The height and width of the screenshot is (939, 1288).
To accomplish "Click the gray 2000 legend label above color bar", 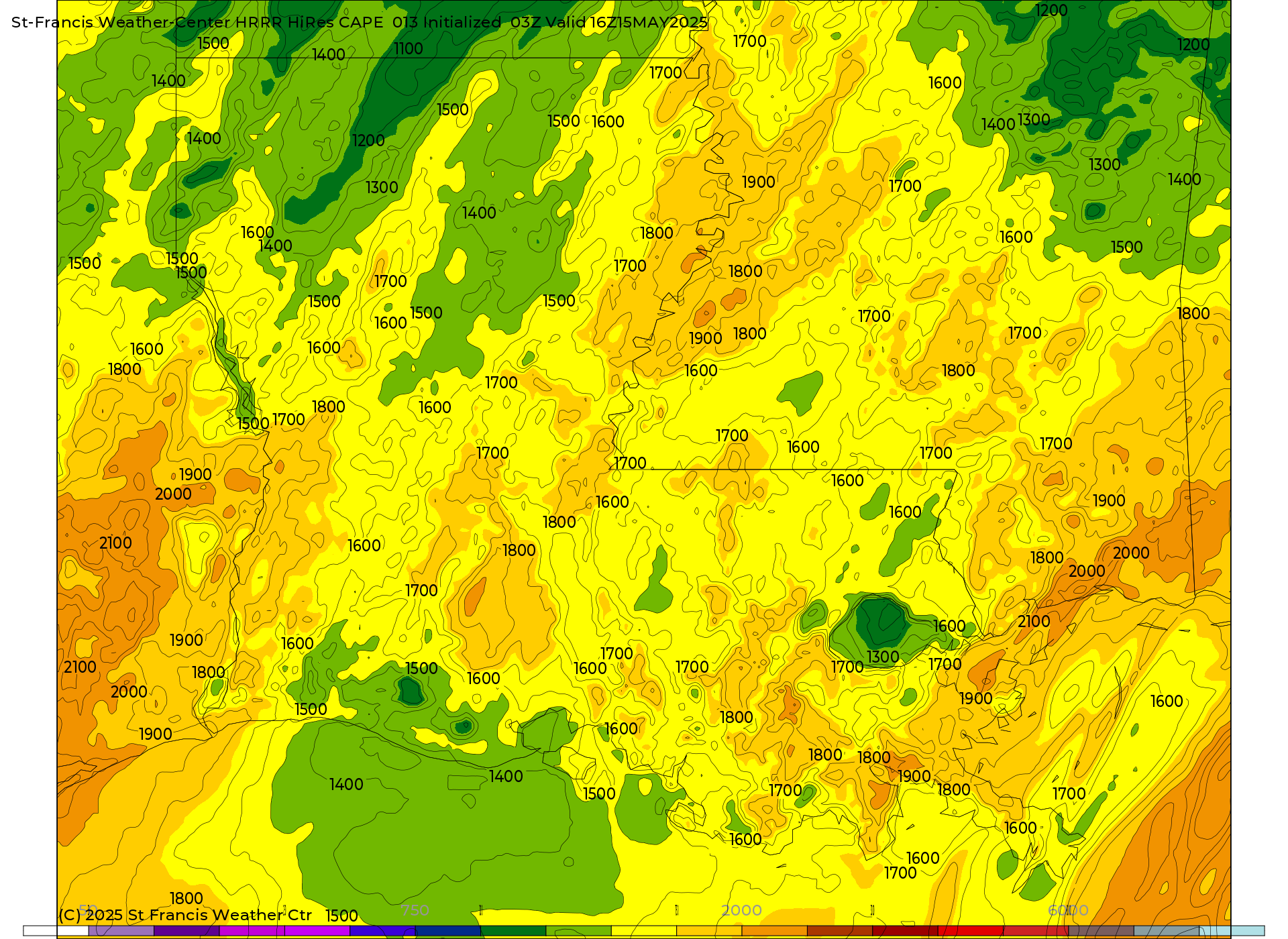I will click(x=741, y=910).
